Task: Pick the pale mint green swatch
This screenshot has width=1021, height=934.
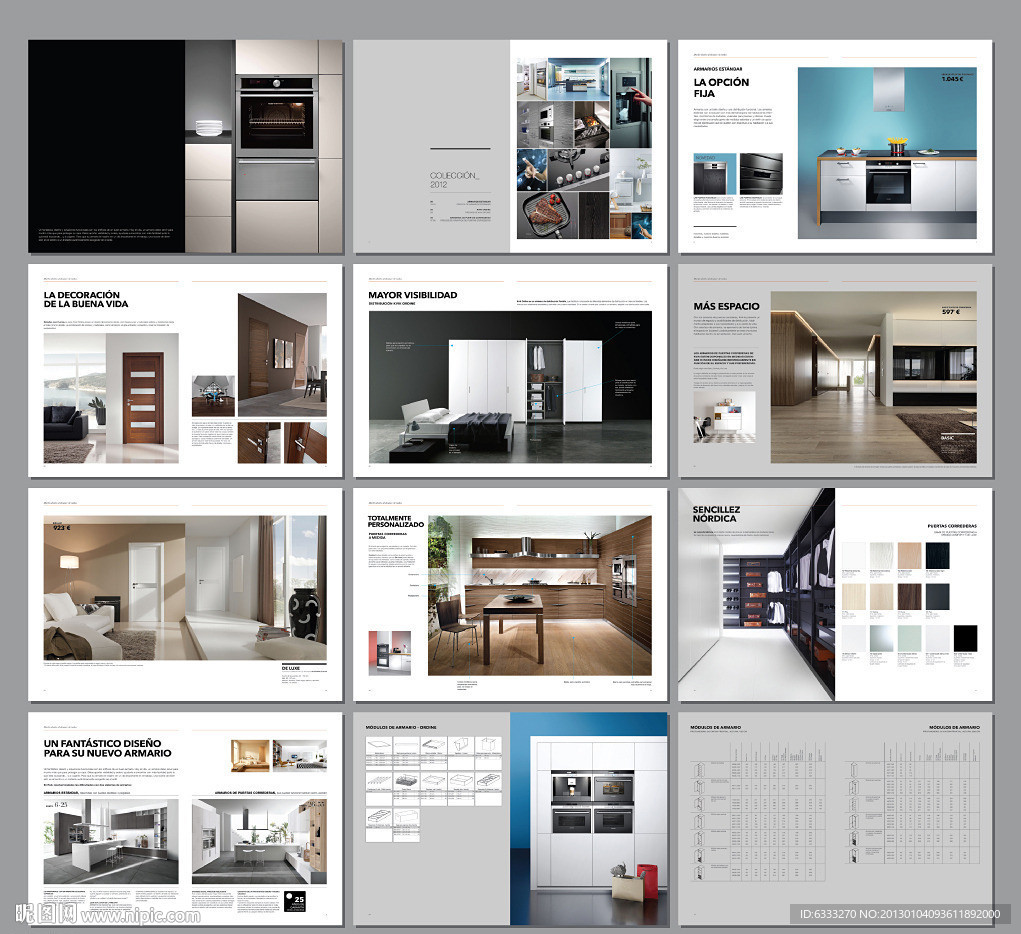Action: 910,638
